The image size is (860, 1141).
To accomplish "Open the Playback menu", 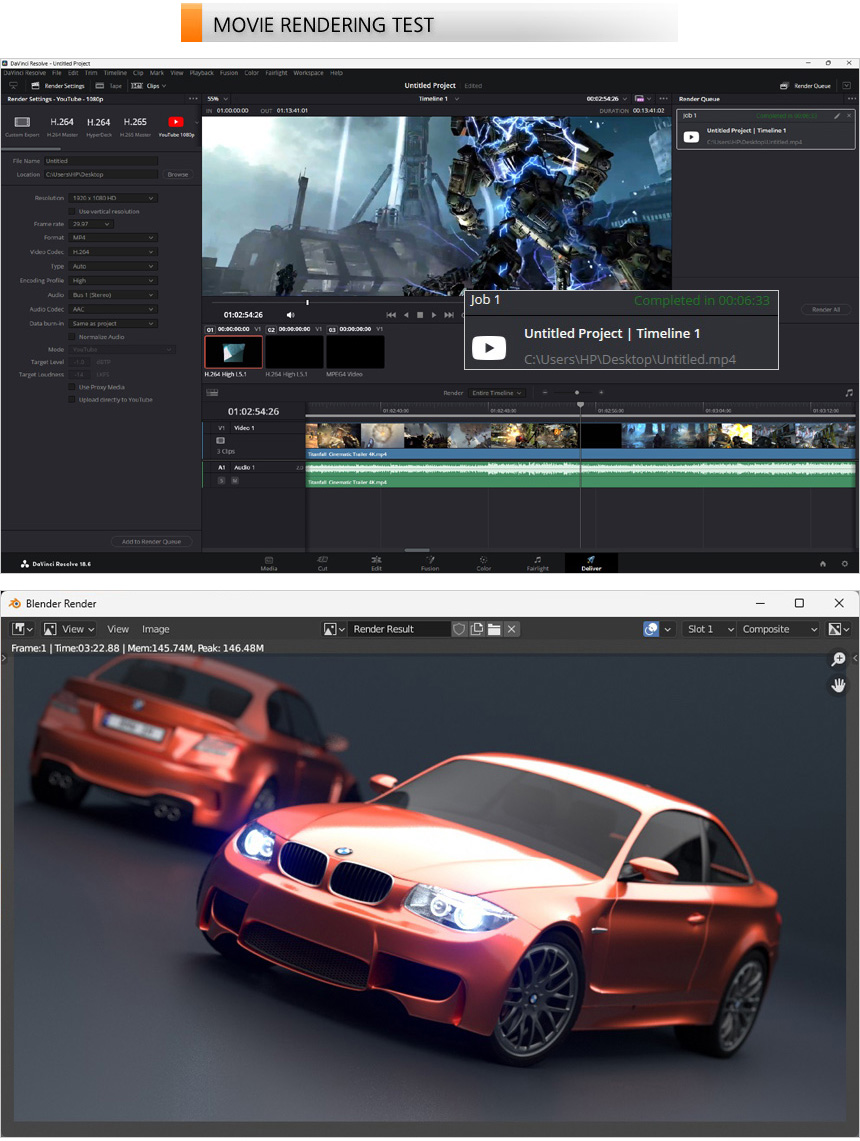I will point(202,73).
